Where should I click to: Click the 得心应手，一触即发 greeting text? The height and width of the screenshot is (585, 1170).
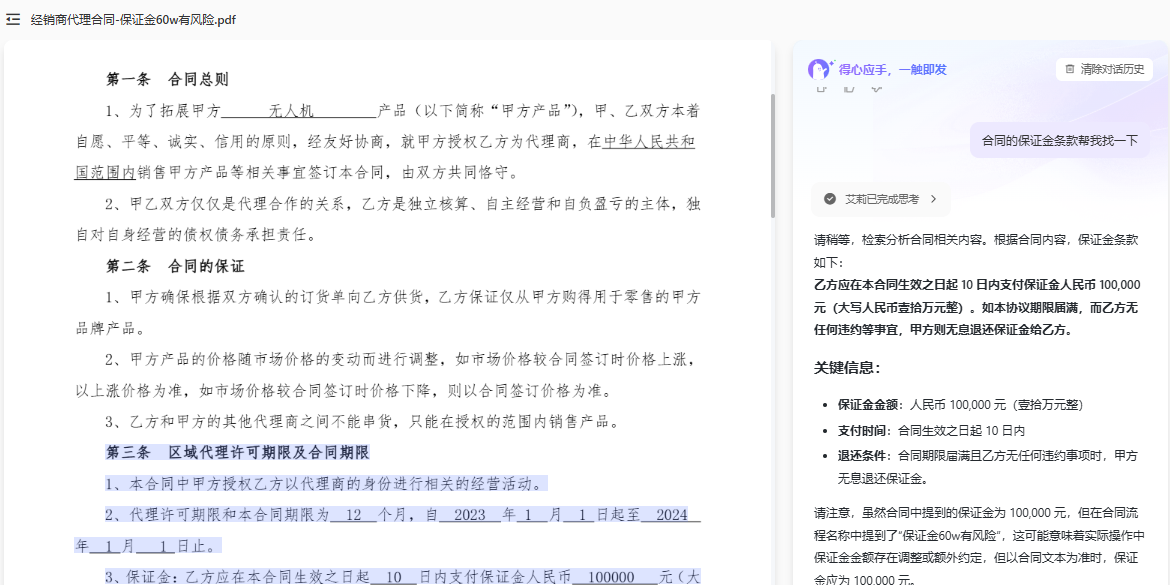click(x=895, y=69)
